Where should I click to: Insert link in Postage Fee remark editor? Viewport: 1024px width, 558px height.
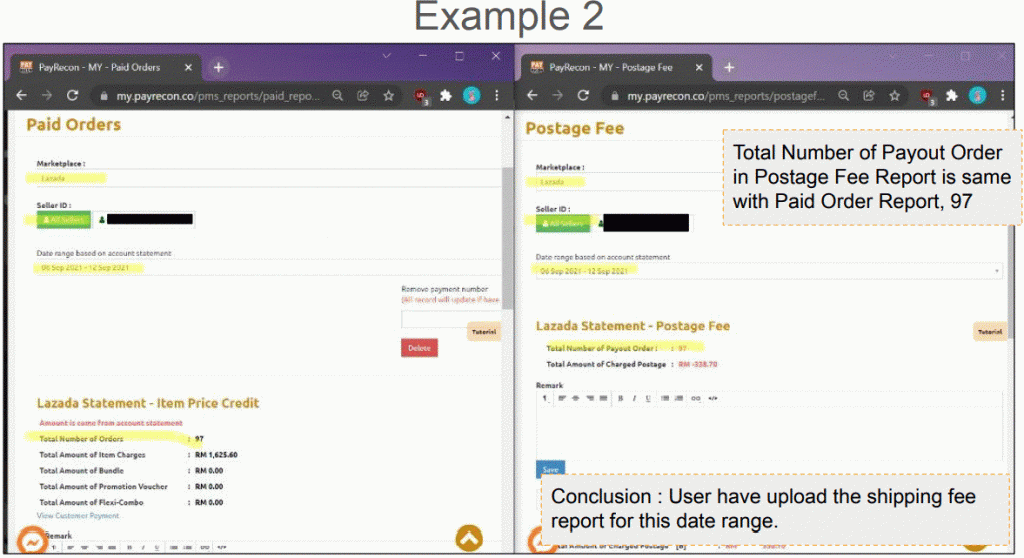[x=696, y=398]
